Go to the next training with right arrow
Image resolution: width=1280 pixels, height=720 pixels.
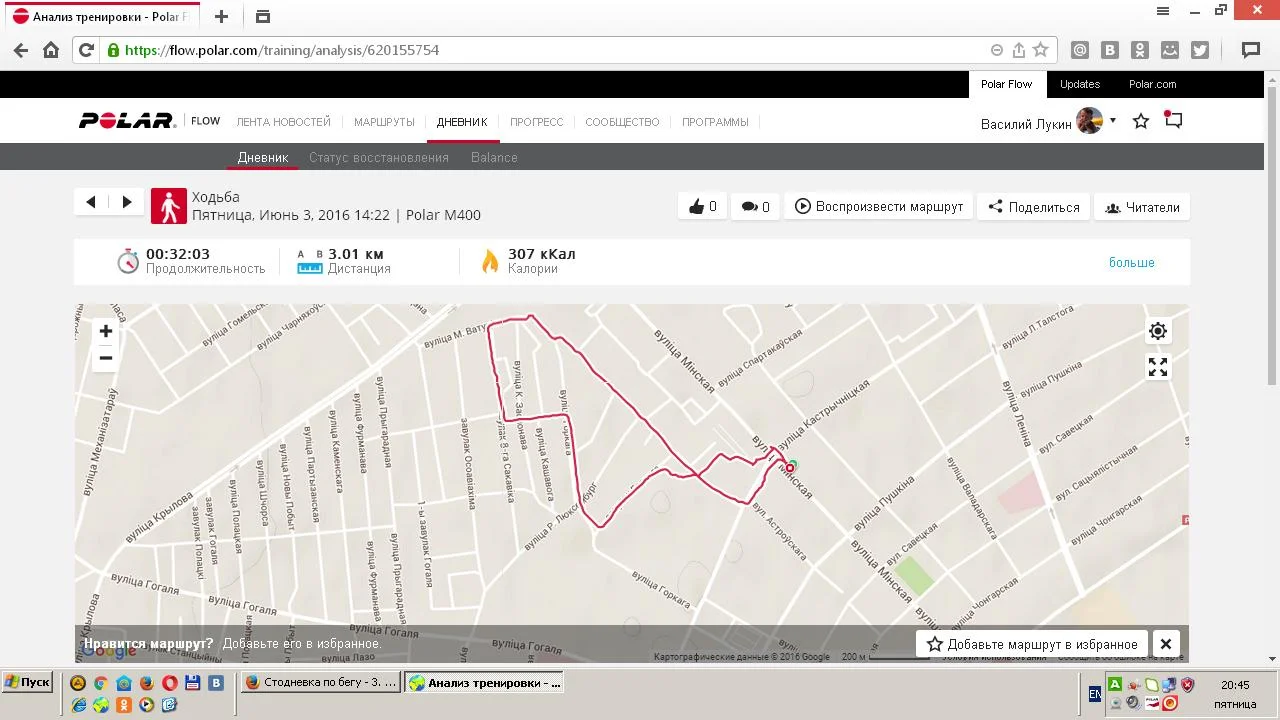pyautogui.click(x=126, y=202)
